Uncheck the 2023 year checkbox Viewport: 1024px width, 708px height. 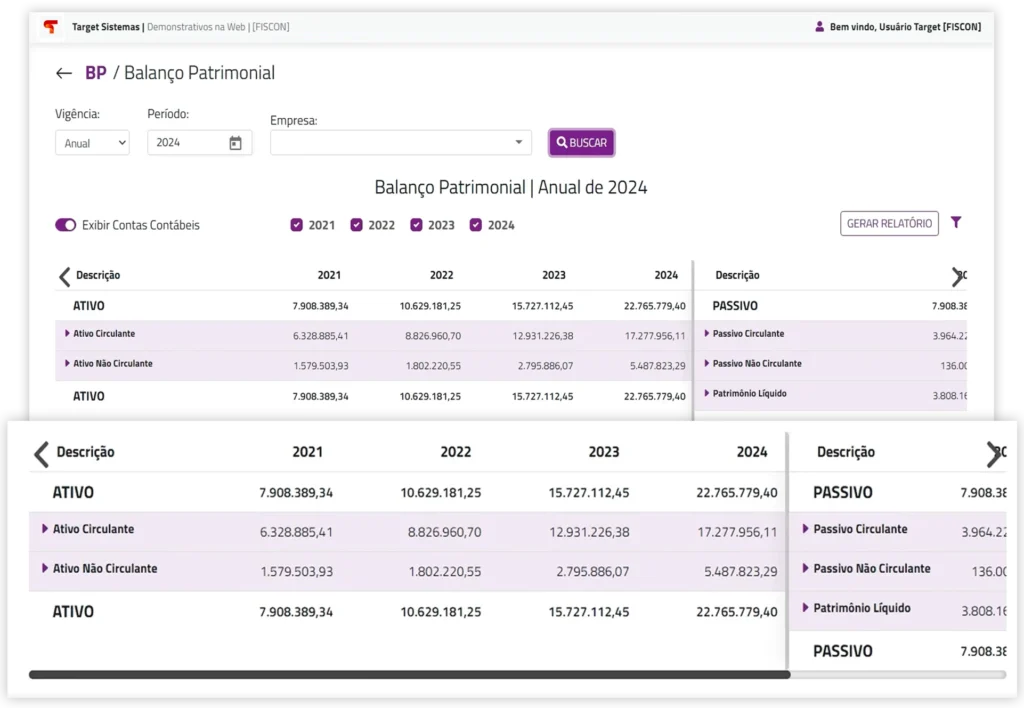coord(416,225)
